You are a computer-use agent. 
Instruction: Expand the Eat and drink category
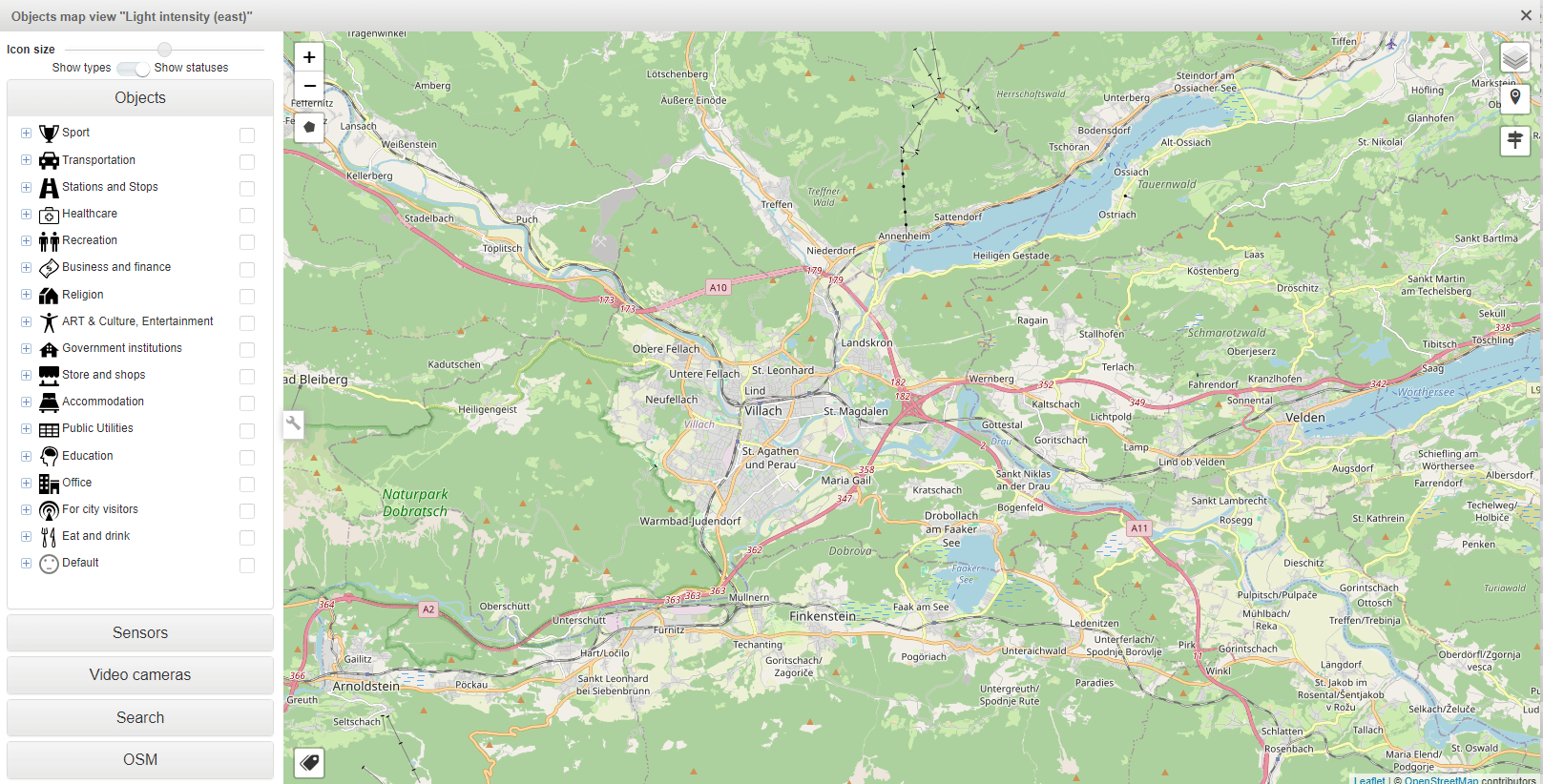click(x=26, y=536)
